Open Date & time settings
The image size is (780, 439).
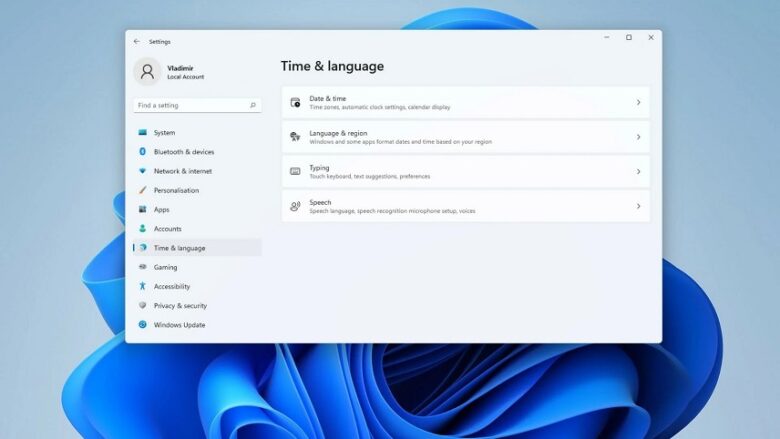pyautogui.click(x=466, y=102)
